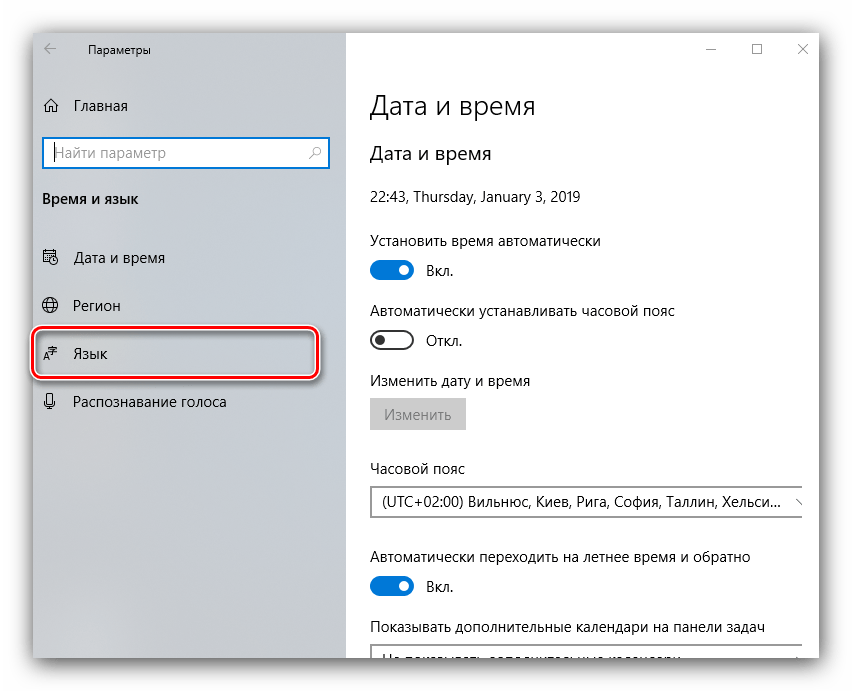Click the Язык language icon

pos(51,354)
